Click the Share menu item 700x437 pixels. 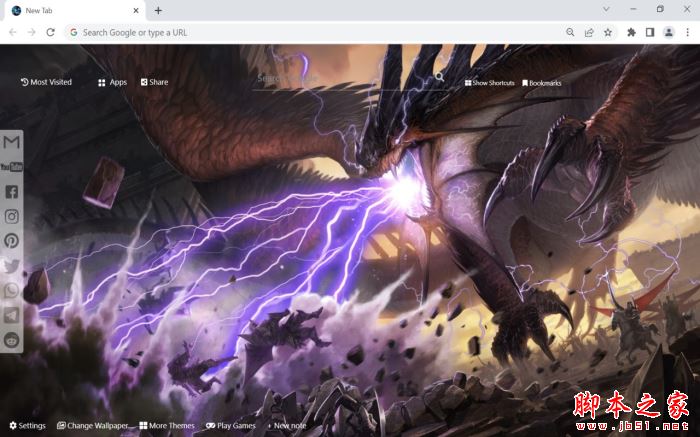[154, 82]
